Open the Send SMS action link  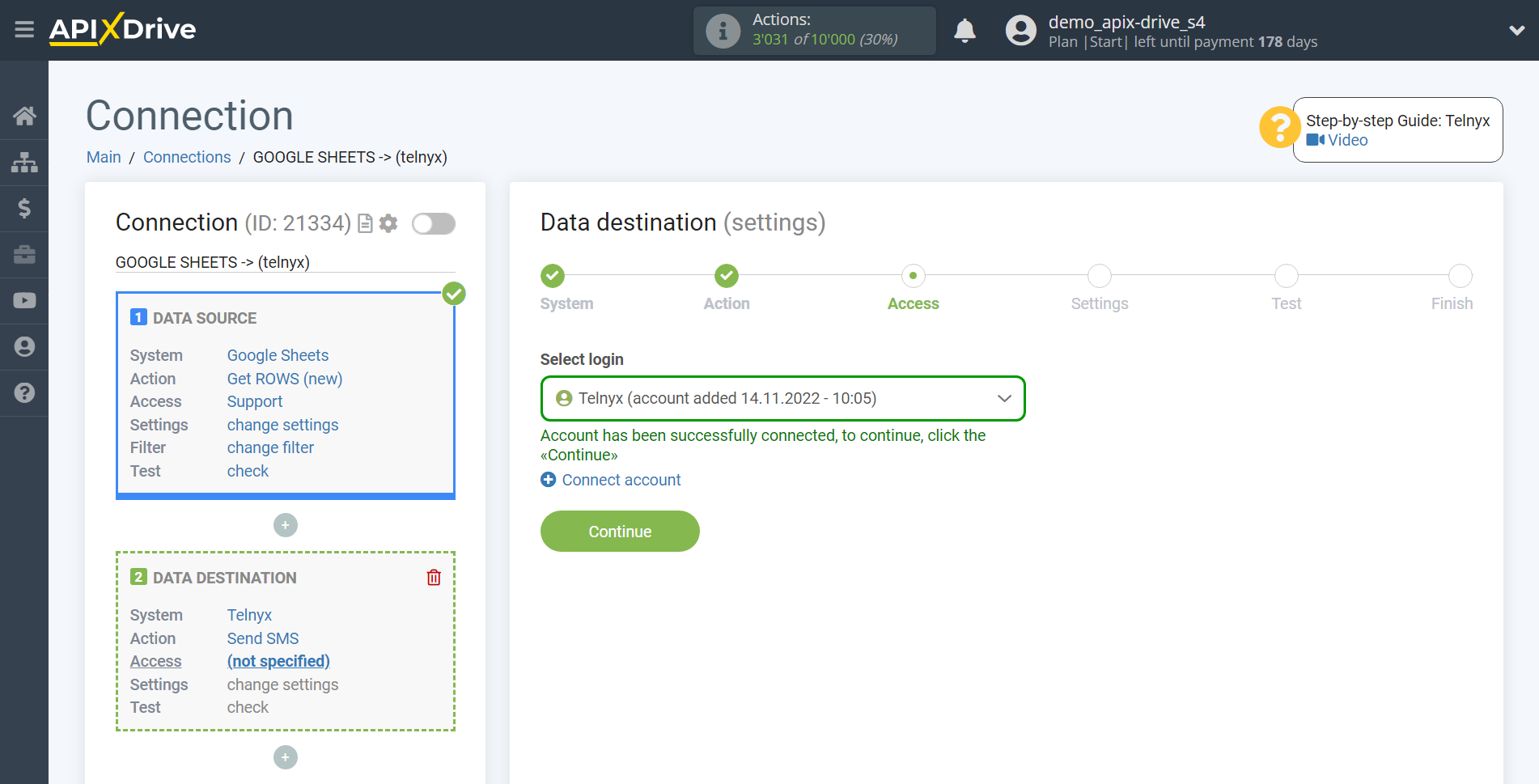pyautogui.click(x=263, y=638)
